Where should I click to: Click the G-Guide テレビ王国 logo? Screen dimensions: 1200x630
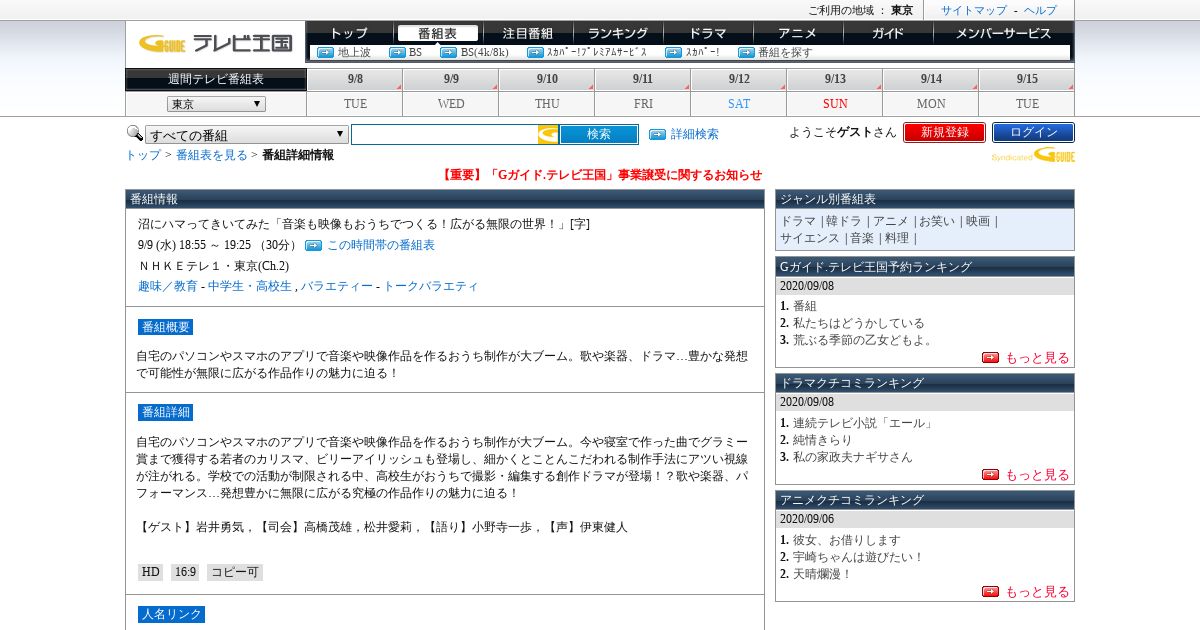click(215, 43)
